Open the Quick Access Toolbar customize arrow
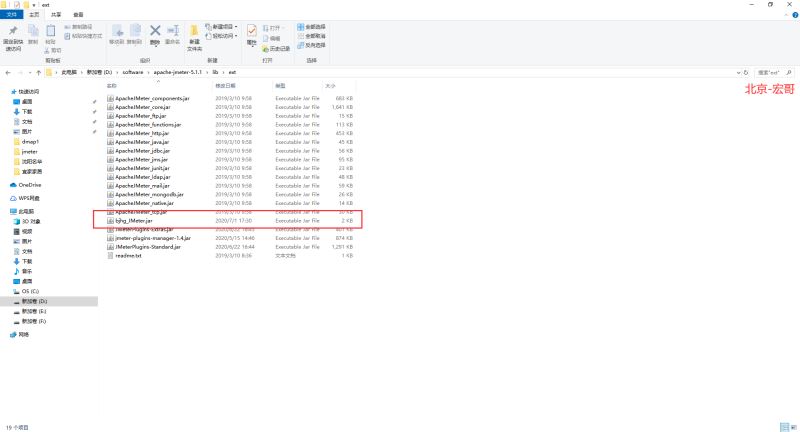This screenshot has height=432, width=800. click(x=33, y=5)
